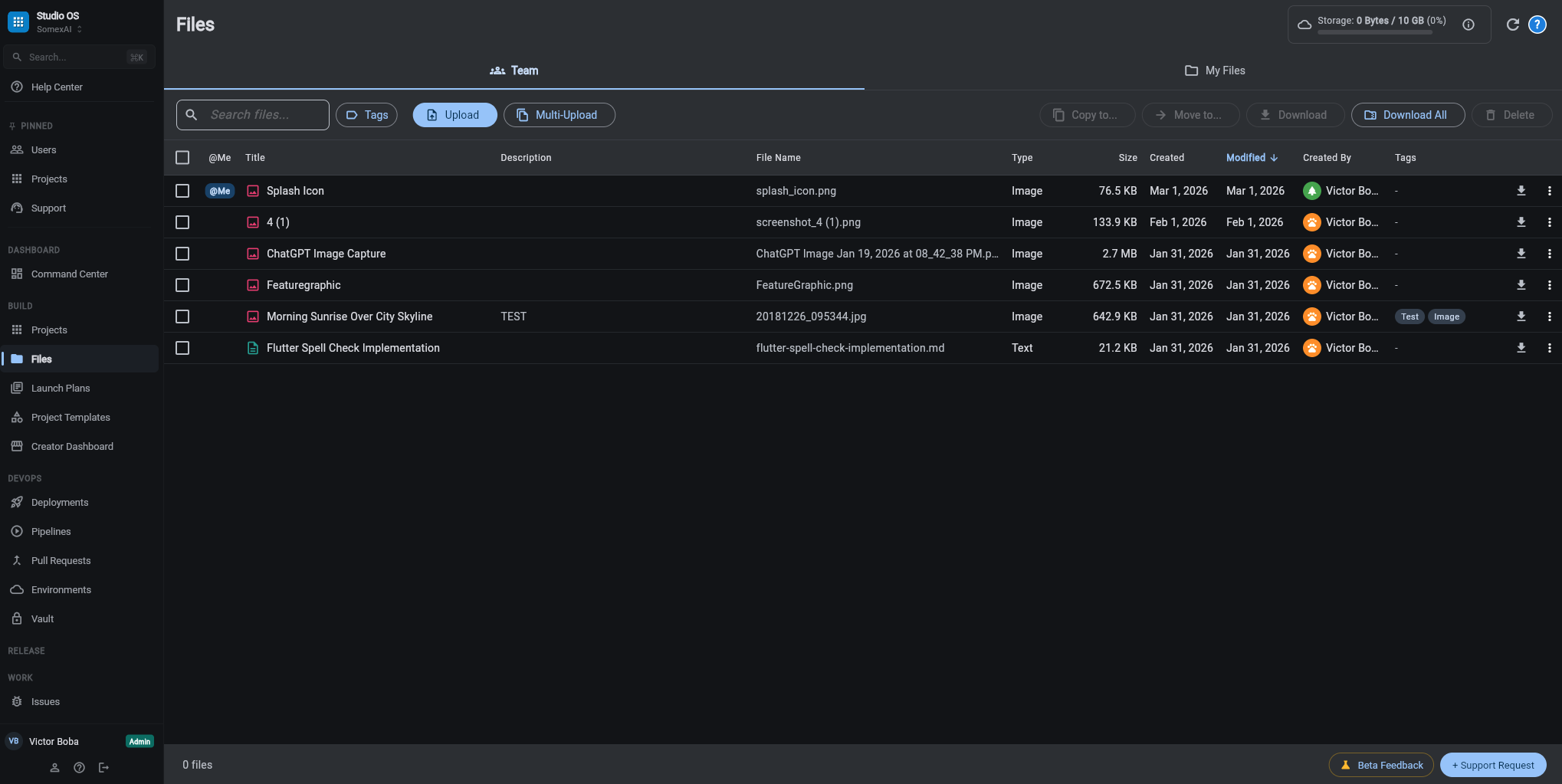Screen dimensions: 1562x784
Task: Select the checkbox for Morning Sunrise Over City Skyline
Action: coord(182,316)
